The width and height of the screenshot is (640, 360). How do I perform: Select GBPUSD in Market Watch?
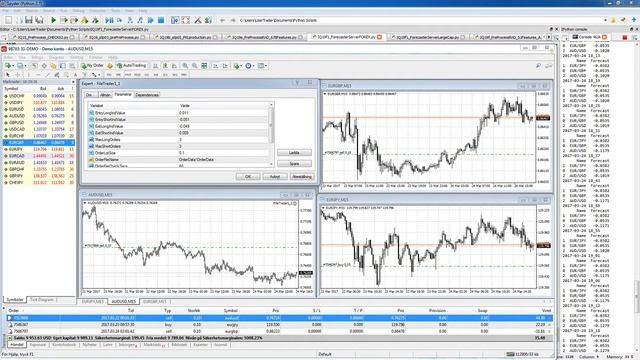[38, 122]
